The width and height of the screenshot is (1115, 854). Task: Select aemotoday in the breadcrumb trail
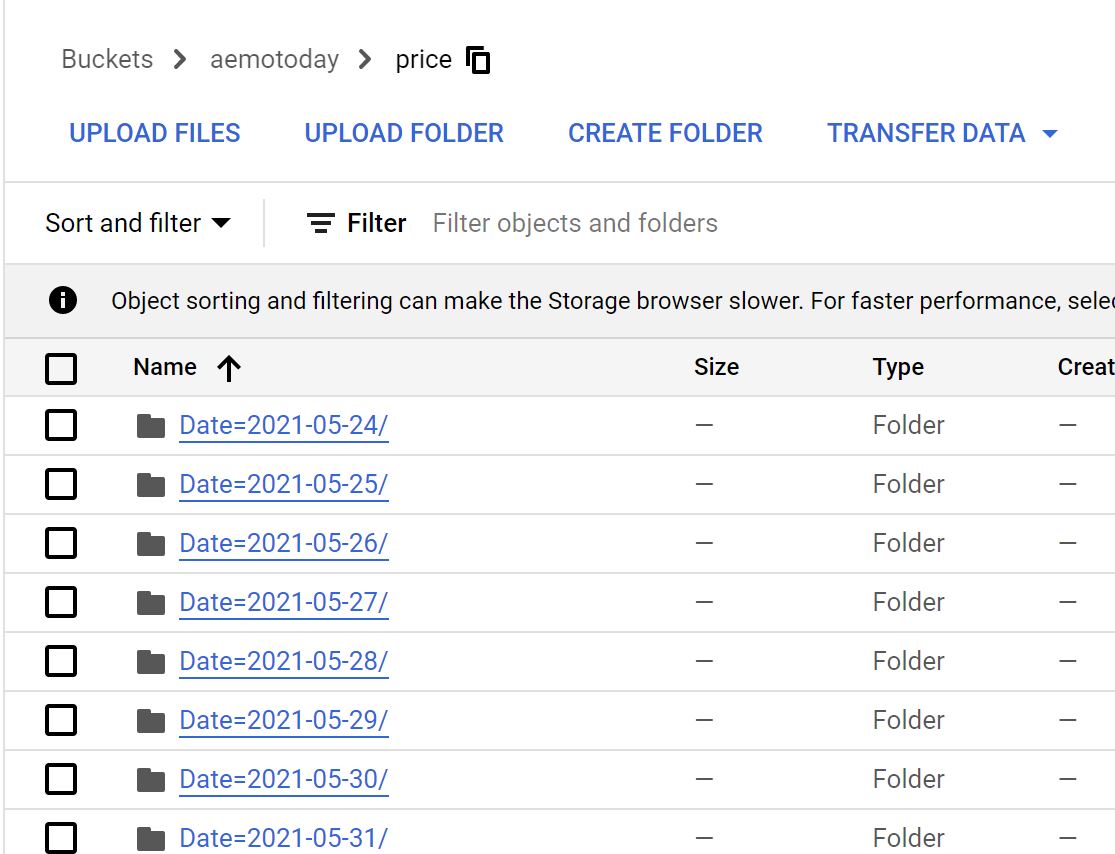pos(274,59)
